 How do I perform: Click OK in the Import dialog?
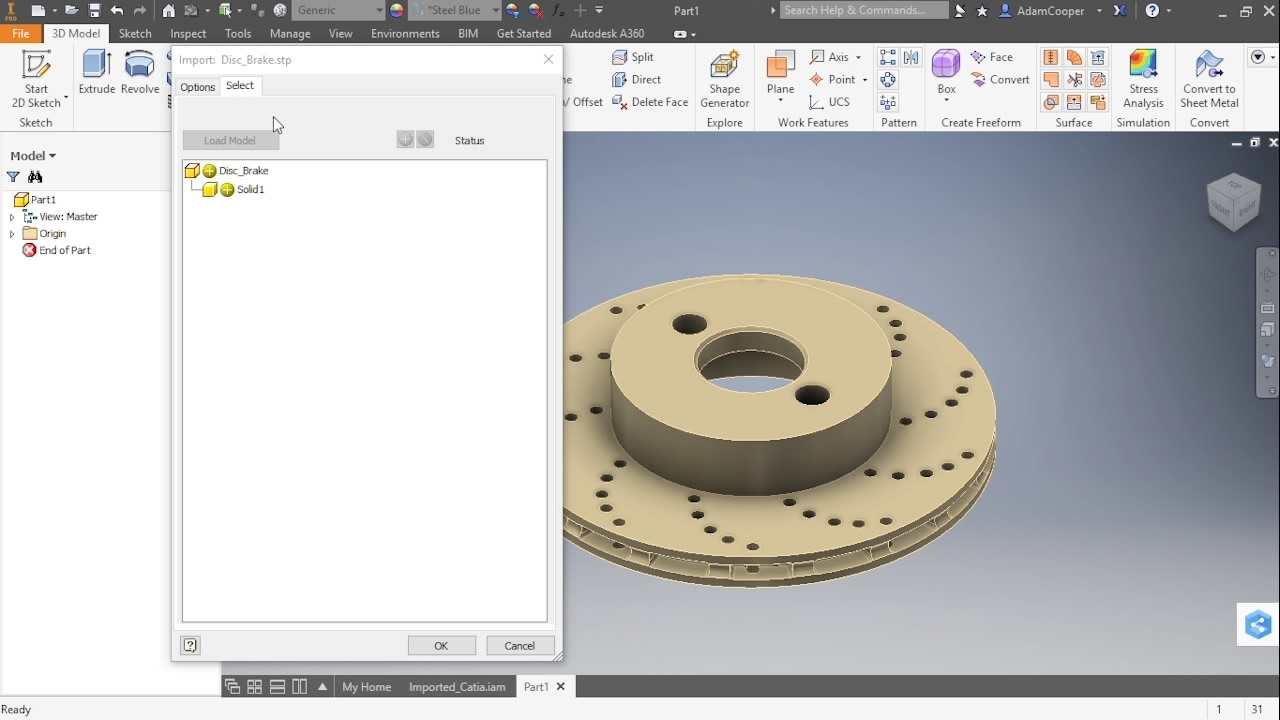point(441,646)
